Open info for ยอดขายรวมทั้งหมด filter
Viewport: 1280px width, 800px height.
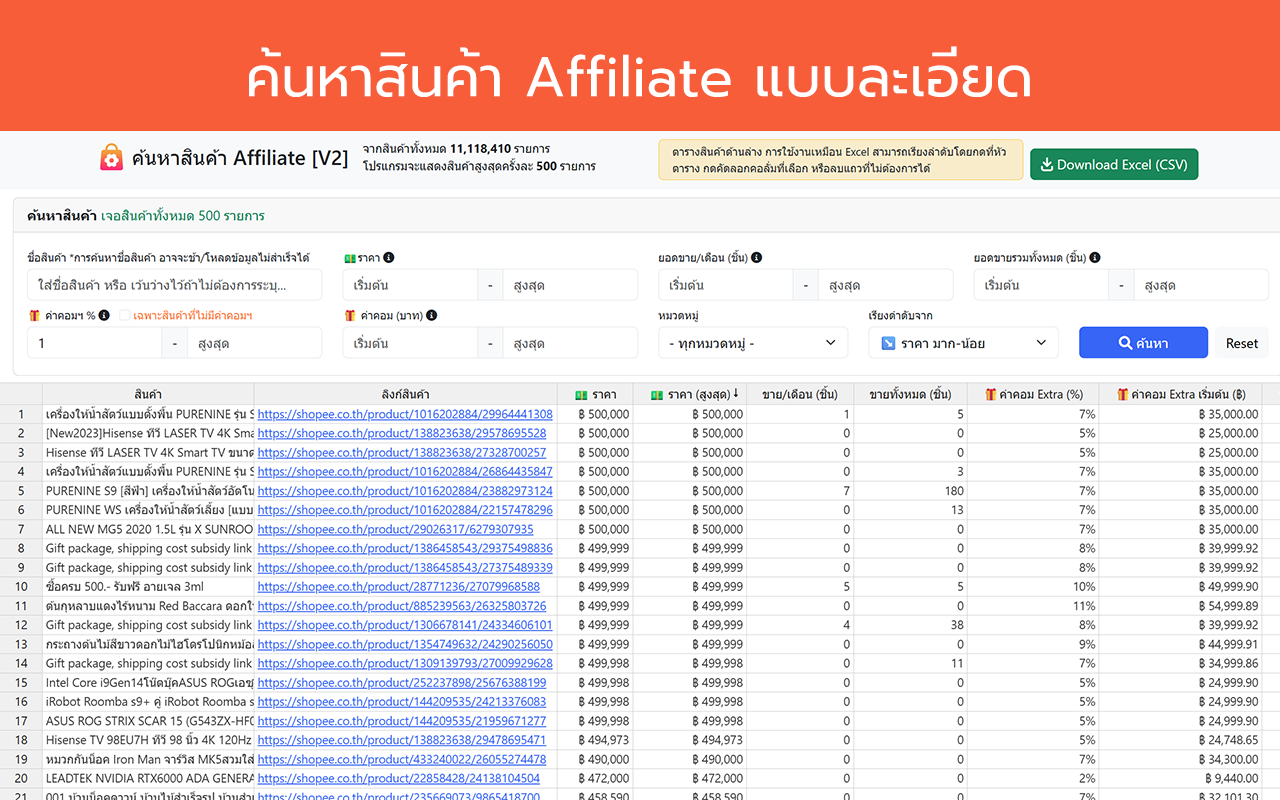pos(1095,257)
